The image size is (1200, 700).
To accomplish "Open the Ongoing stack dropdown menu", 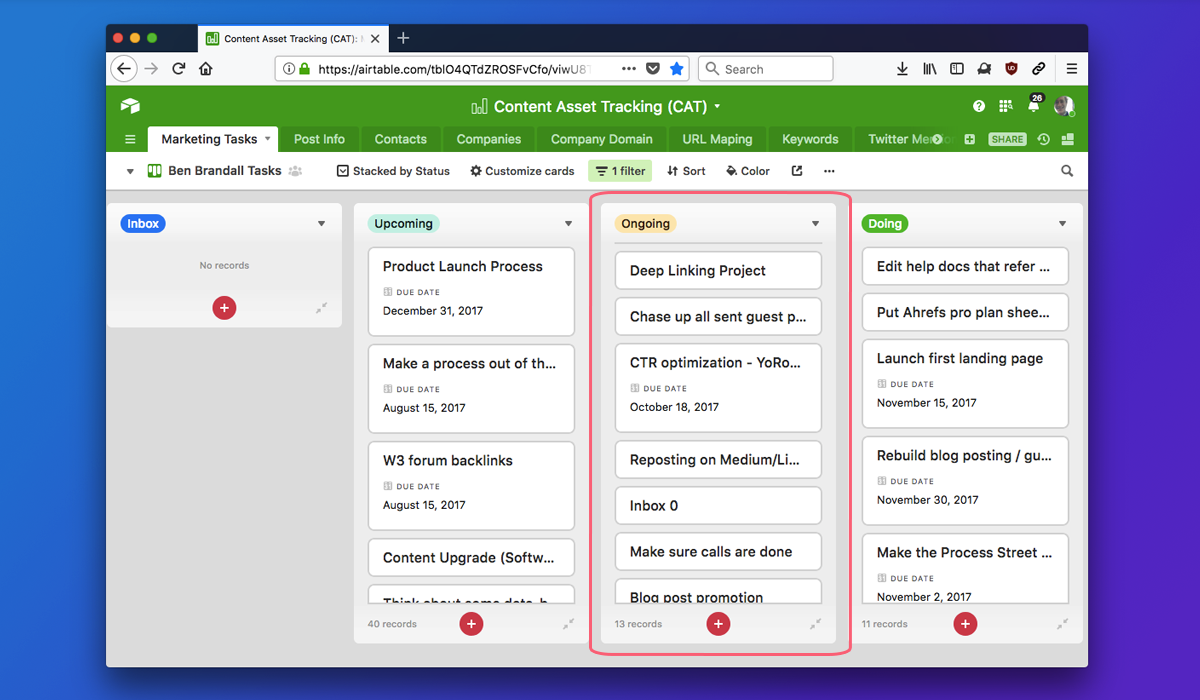I will (815, 224).
